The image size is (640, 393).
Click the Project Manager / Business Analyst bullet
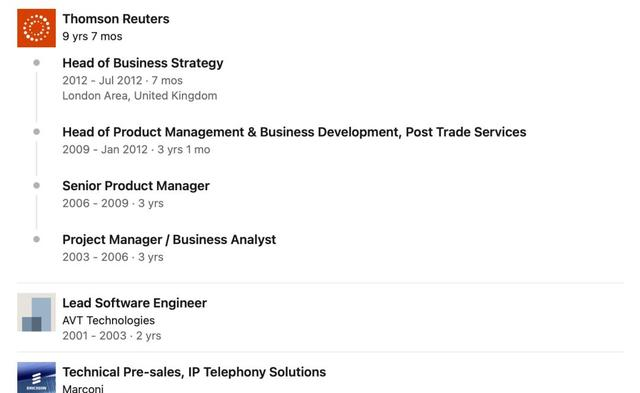(x=36, y=240)
